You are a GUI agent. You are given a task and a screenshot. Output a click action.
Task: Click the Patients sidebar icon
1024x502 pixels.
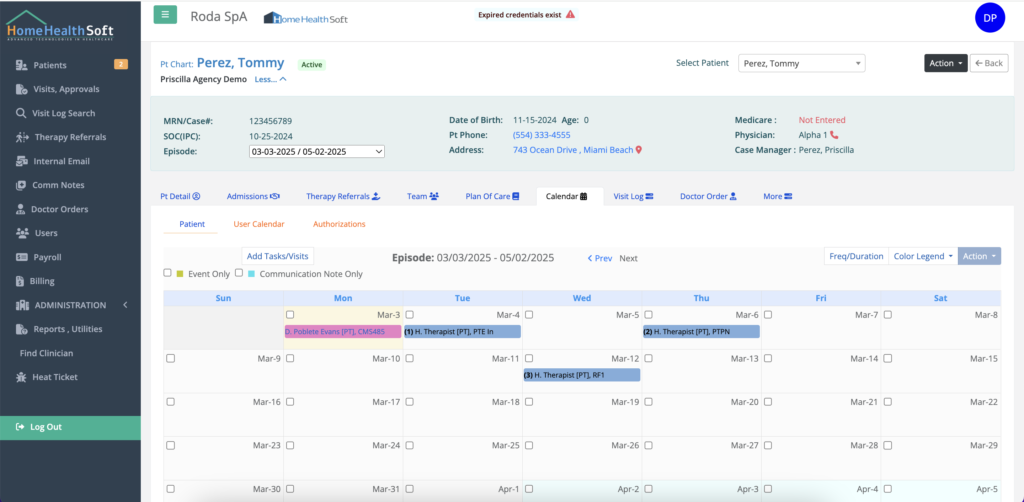22,65
